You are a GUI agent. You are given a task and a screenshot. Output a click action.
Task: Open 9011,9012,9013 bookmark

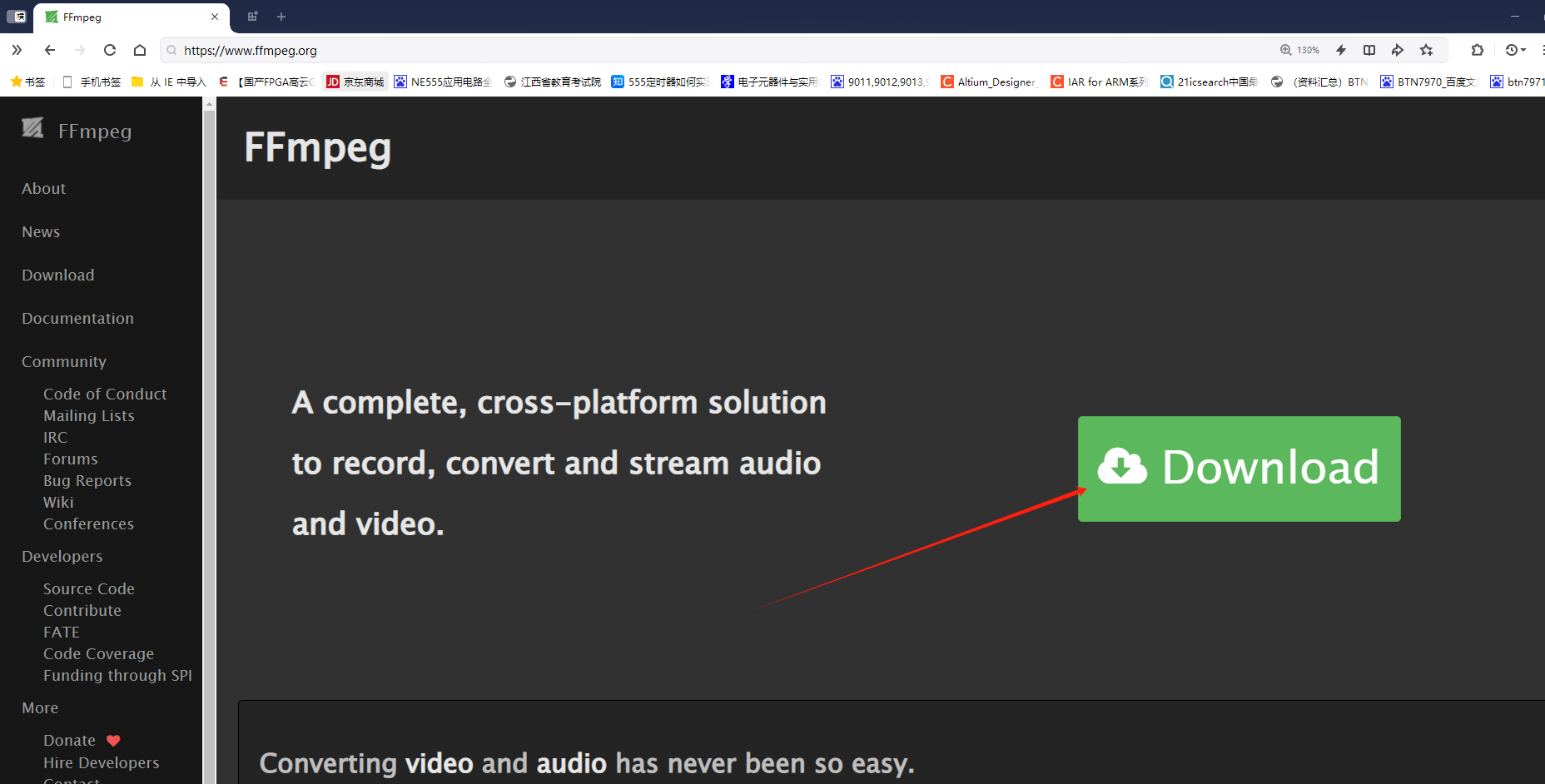click(x=881, y=82)
